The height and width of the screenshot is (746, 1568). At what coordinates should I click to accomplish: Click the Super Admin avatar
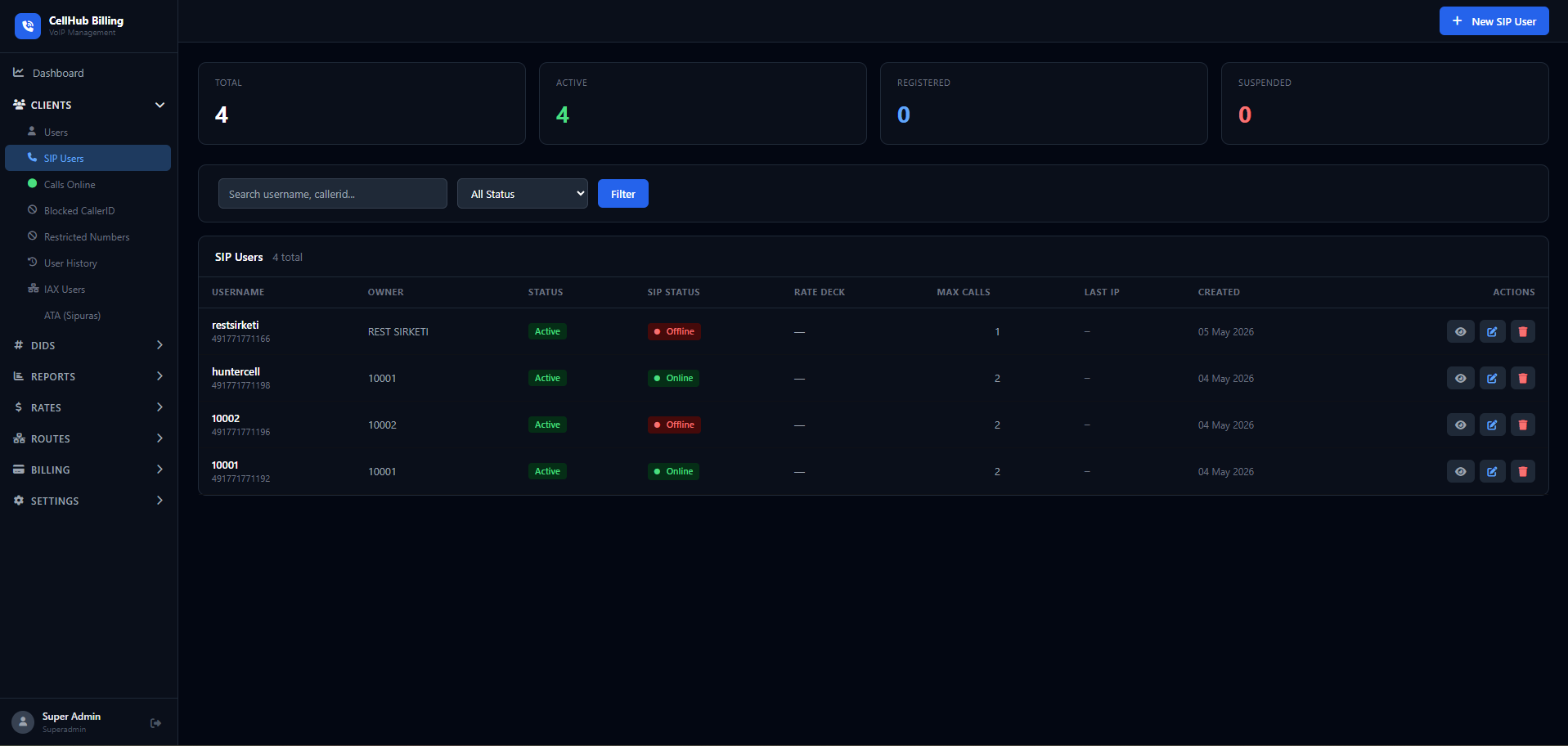[23, 721]
